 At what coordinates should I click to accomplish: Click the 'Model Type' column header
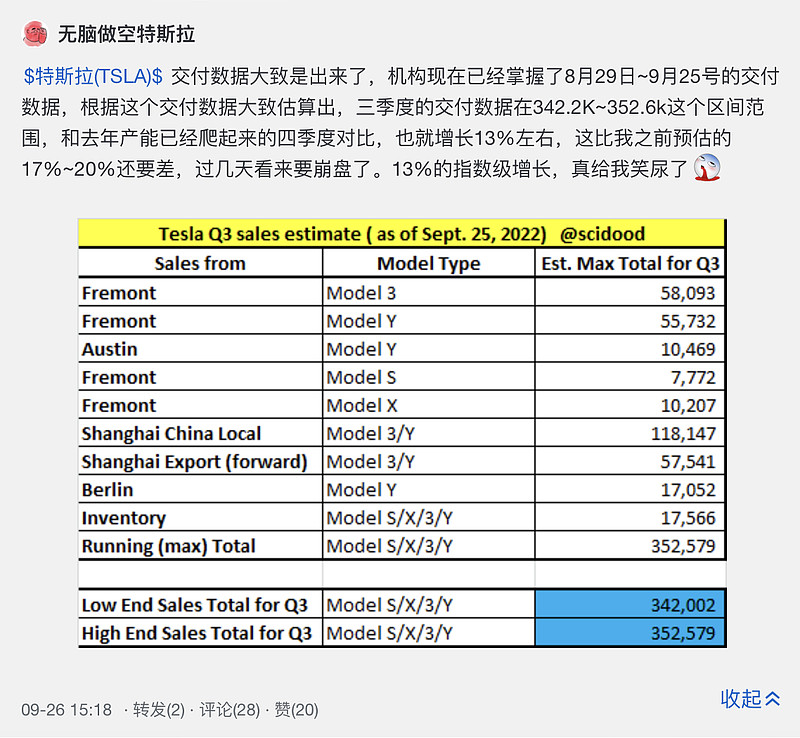coord(429,263)
